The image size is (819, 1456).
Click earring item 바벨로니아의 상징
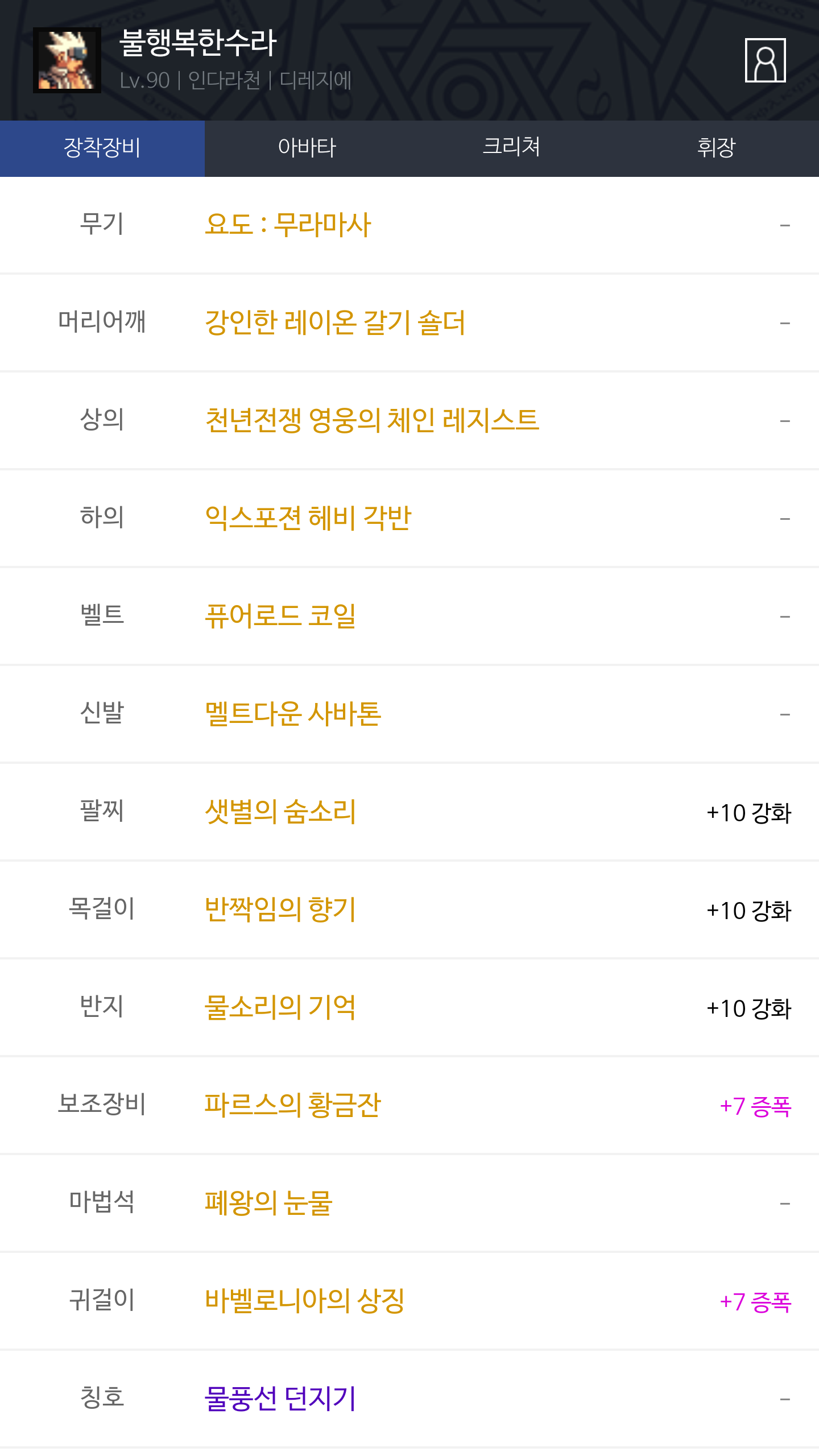tap(304, 1301)
